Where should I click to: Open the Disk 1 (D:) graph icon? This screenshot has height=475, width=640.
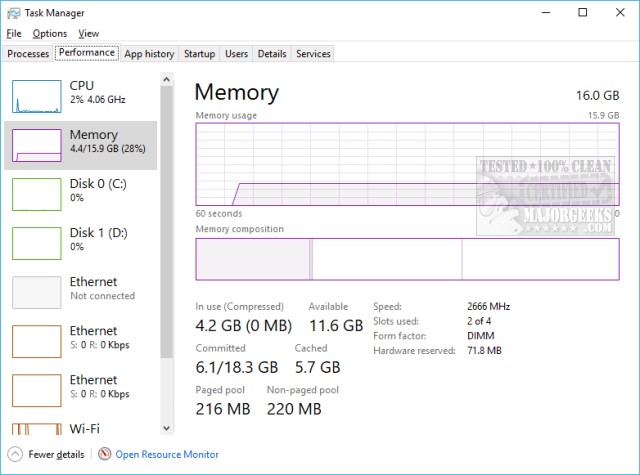click(36, 242)
